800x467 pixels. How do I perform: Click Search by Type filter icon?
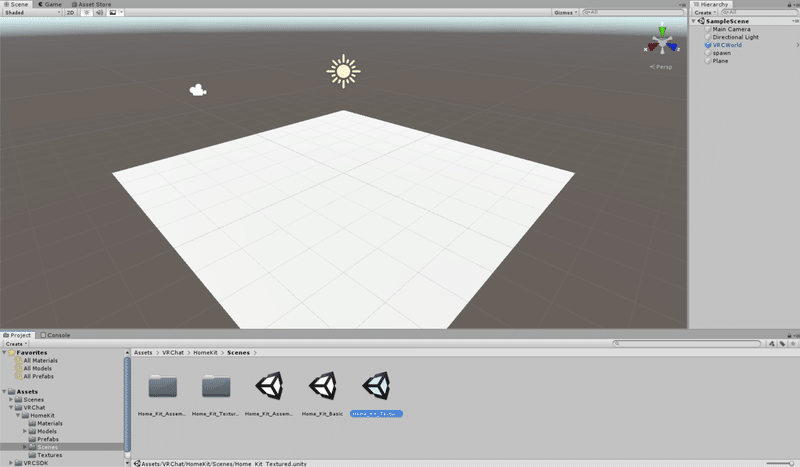coord(772,343)
